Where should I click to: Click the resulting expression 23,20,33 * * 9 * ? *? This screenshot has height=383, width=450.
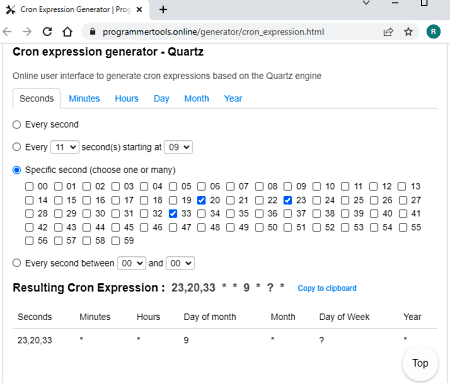point(228,287)
